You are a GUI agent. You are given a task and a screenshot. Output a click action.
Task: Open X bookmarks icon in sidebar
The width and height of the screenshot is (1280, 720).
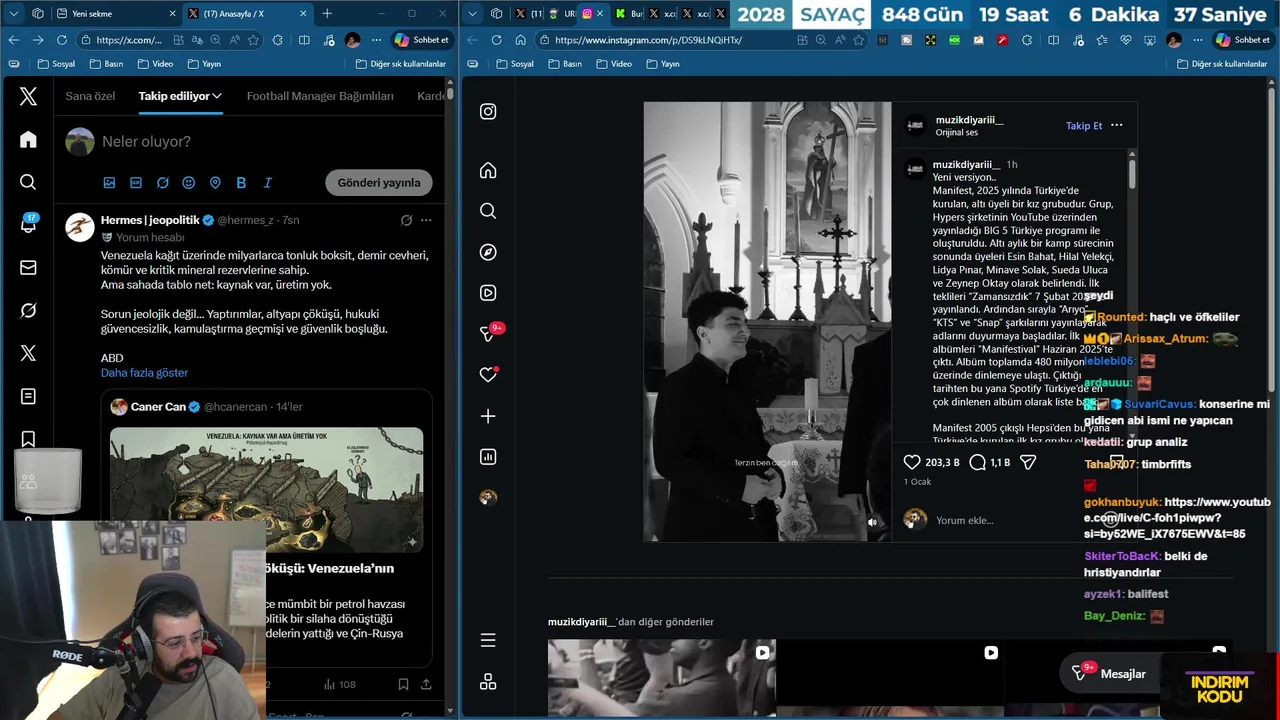coord(28,439)
